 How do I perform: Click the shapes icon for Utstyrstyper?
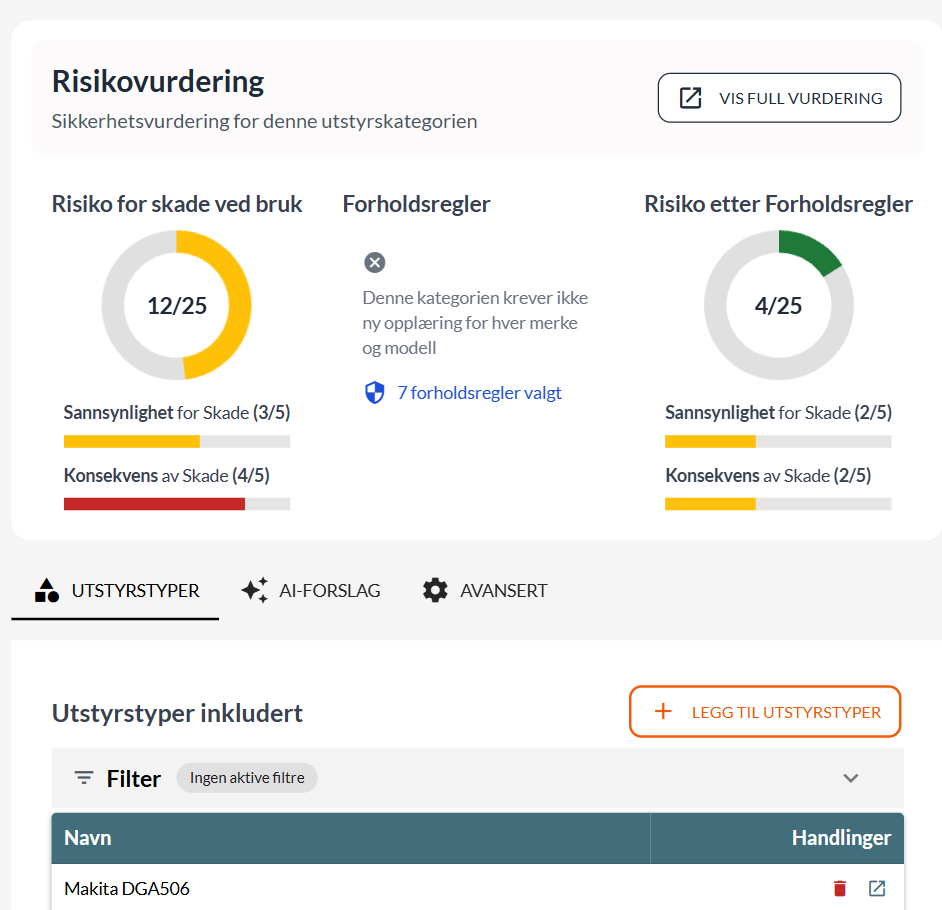tap(47, 590)
